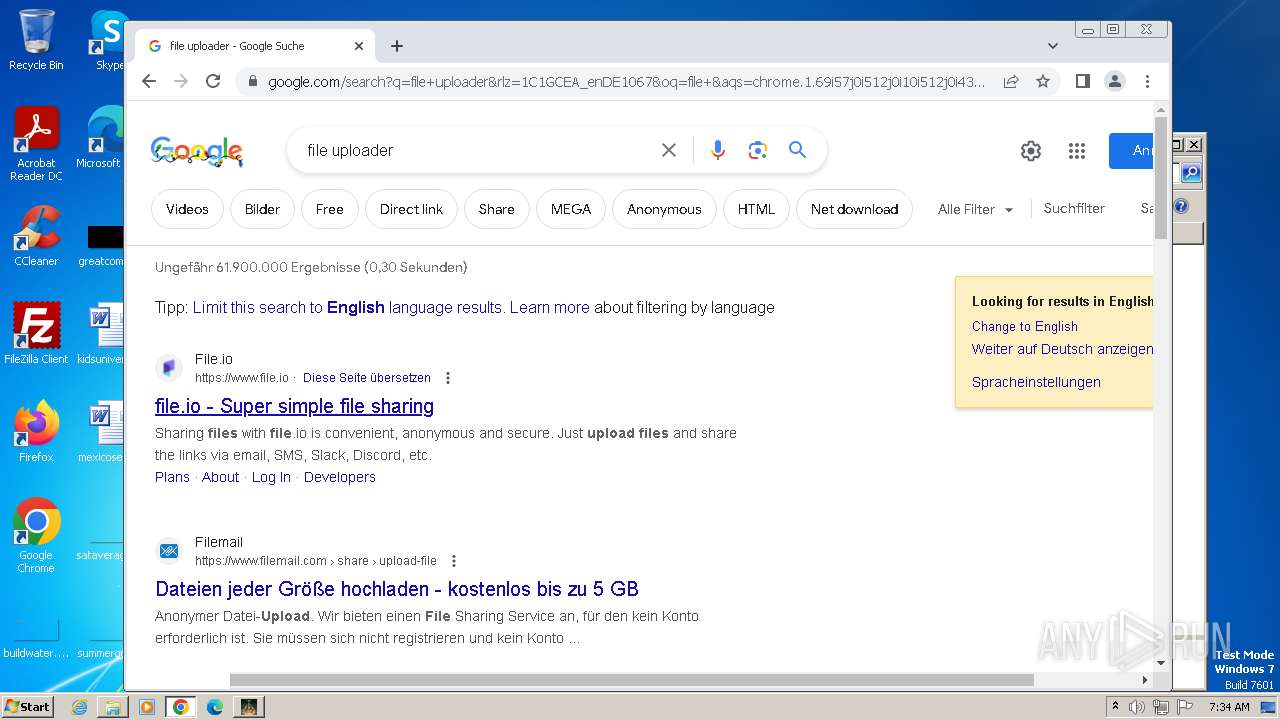Screen dimensions: 1280x720
Task: Open Chrome three-dot menu
Action: click(x=1147, y=81)
